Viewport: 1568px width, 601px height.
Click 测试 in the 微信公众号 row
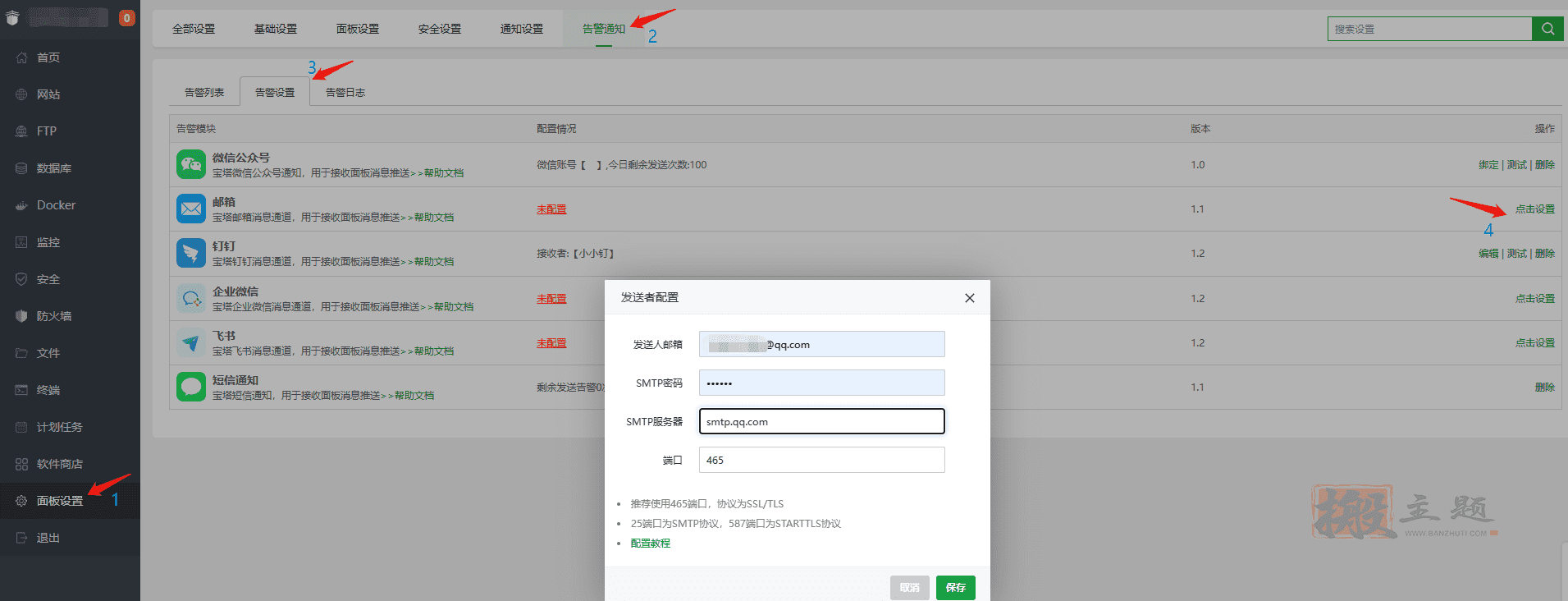[x=1517, y=165]
